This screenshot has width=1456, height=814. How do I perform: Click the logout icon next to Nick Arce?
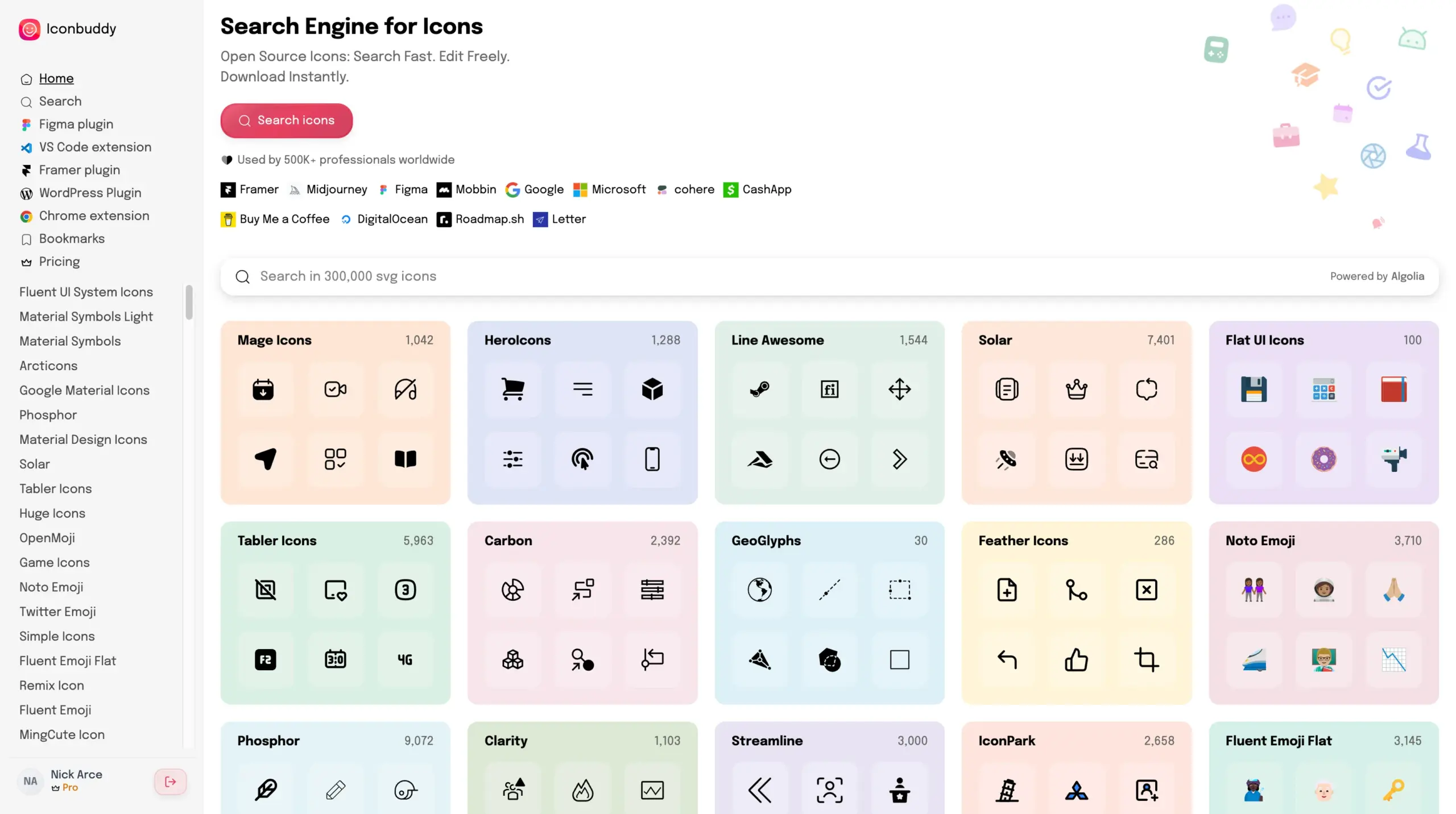[170, 782]
